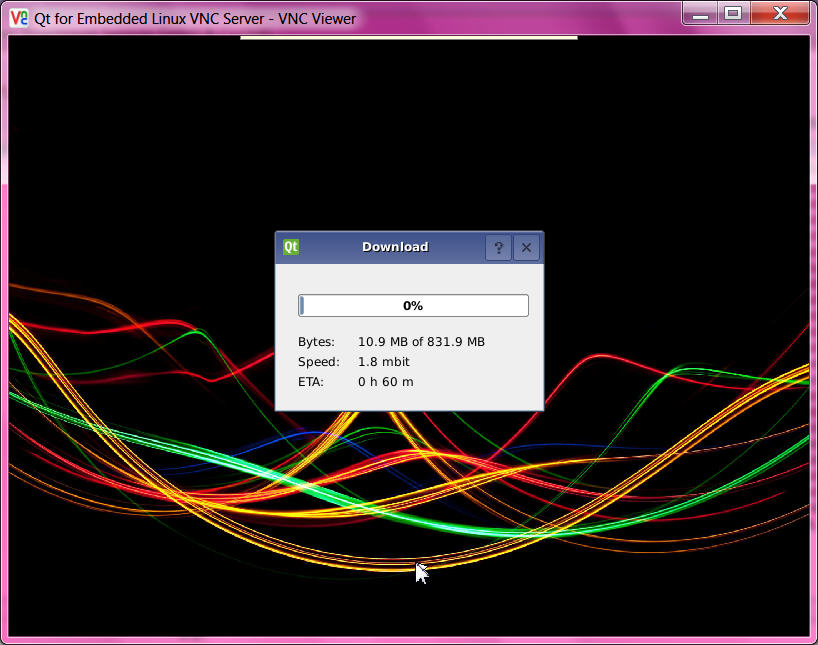Click the Qt logo in Download dialog

pos(291,247)
